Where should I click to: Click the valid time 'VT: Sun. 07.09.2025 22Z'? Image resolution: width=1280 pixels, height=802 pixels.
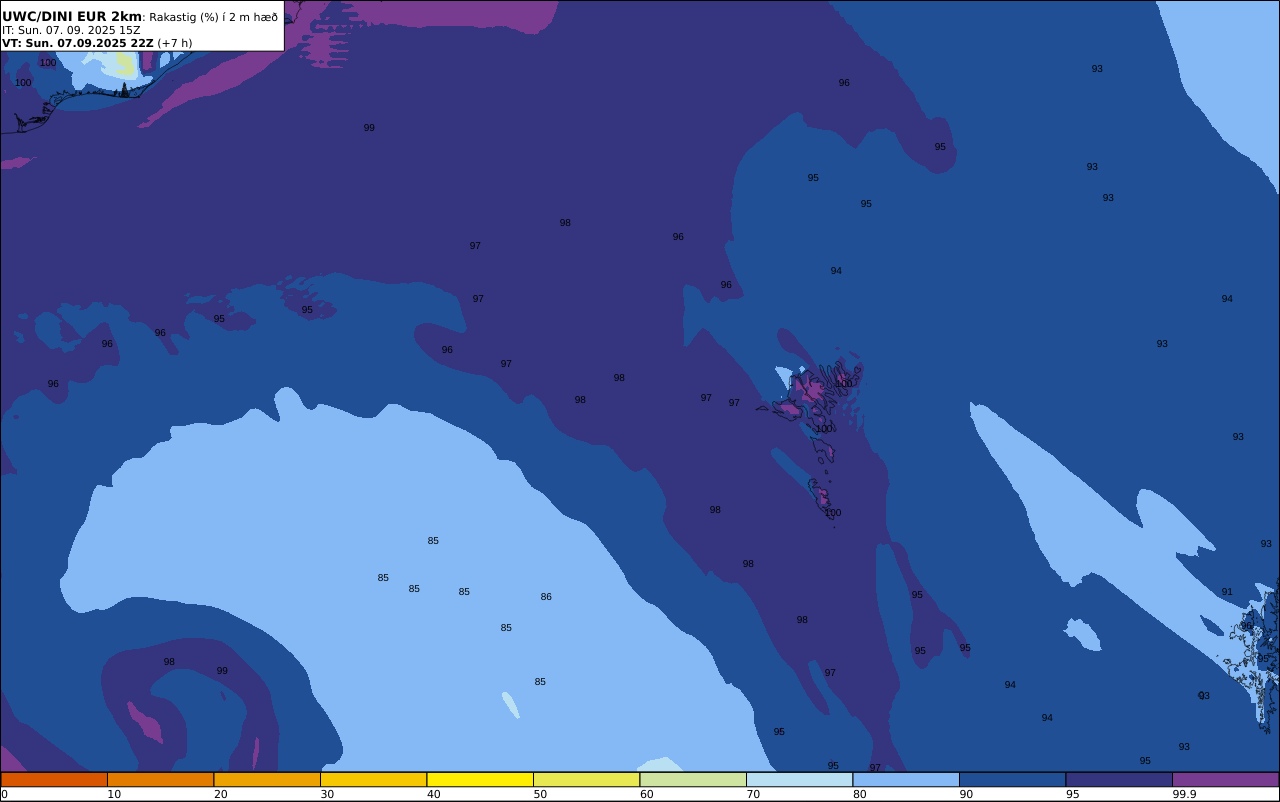pyautogui.click(x=78, y=43)
